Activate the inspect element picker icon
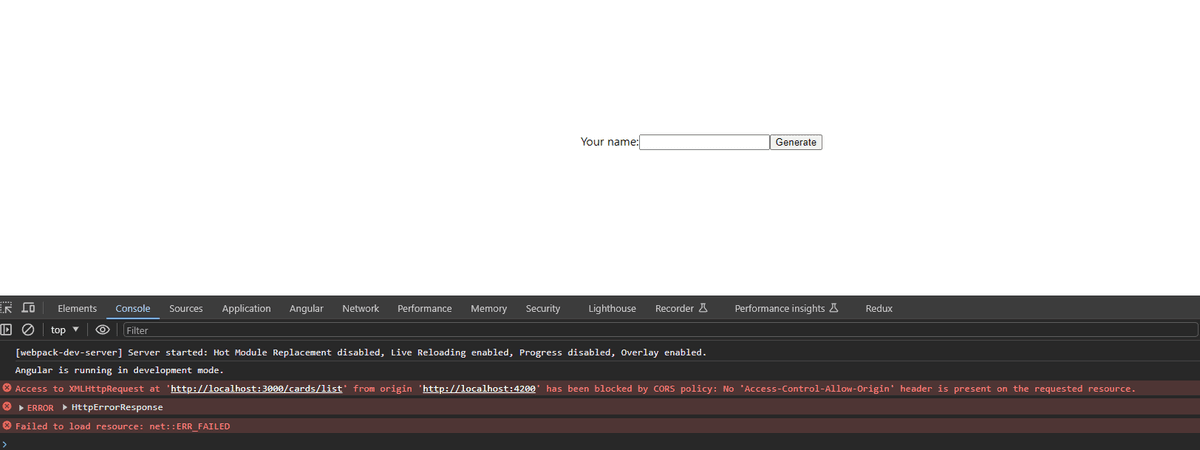The image size is (1200, 450). pos(7,308)
